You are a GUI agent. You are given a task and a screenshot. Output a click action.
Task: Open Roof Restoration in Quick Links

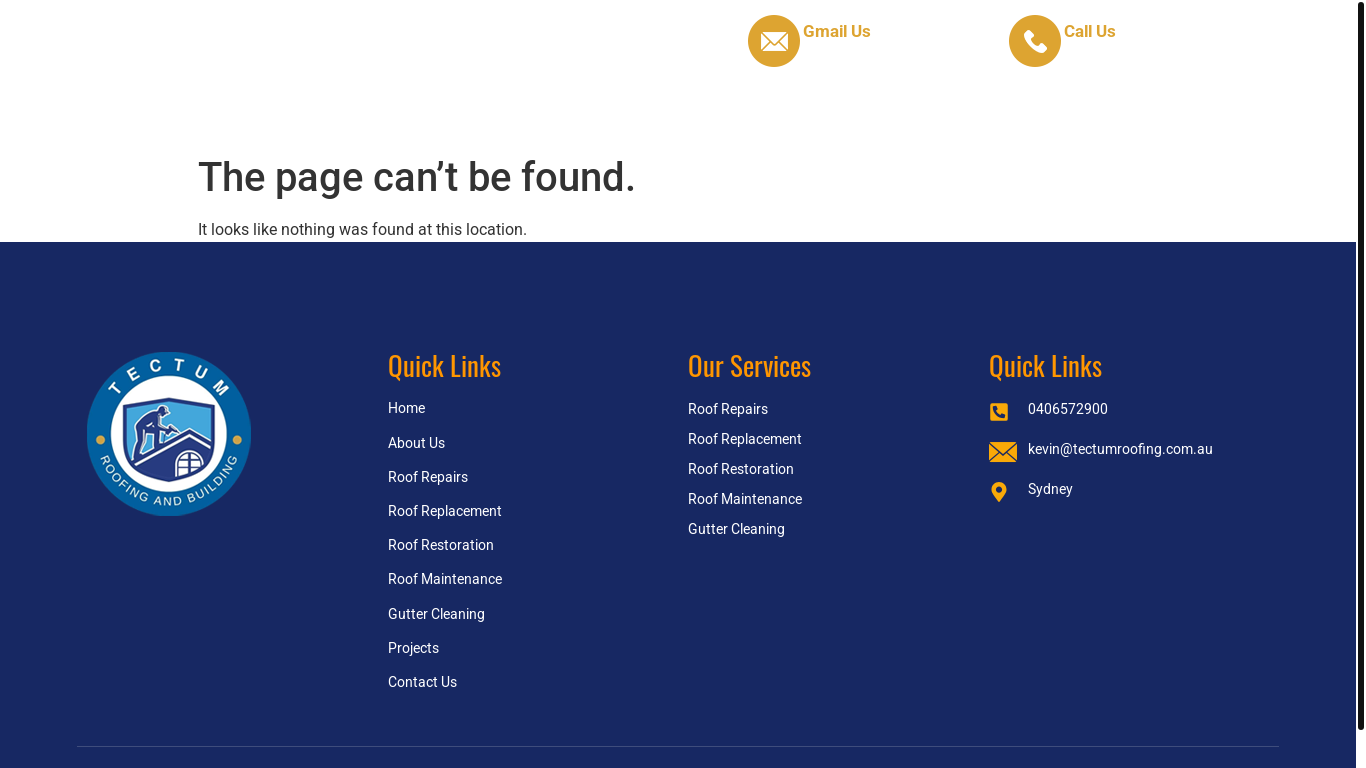point(441,545)
